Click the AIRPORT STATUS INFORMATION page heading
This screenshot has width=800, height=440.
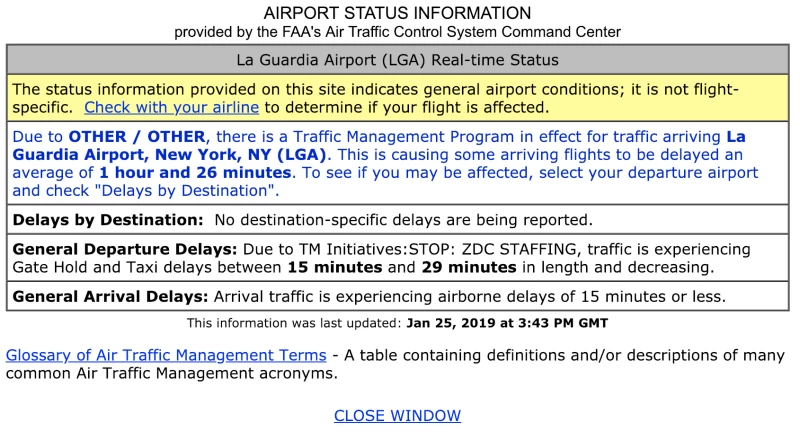(x=397, y=13)
